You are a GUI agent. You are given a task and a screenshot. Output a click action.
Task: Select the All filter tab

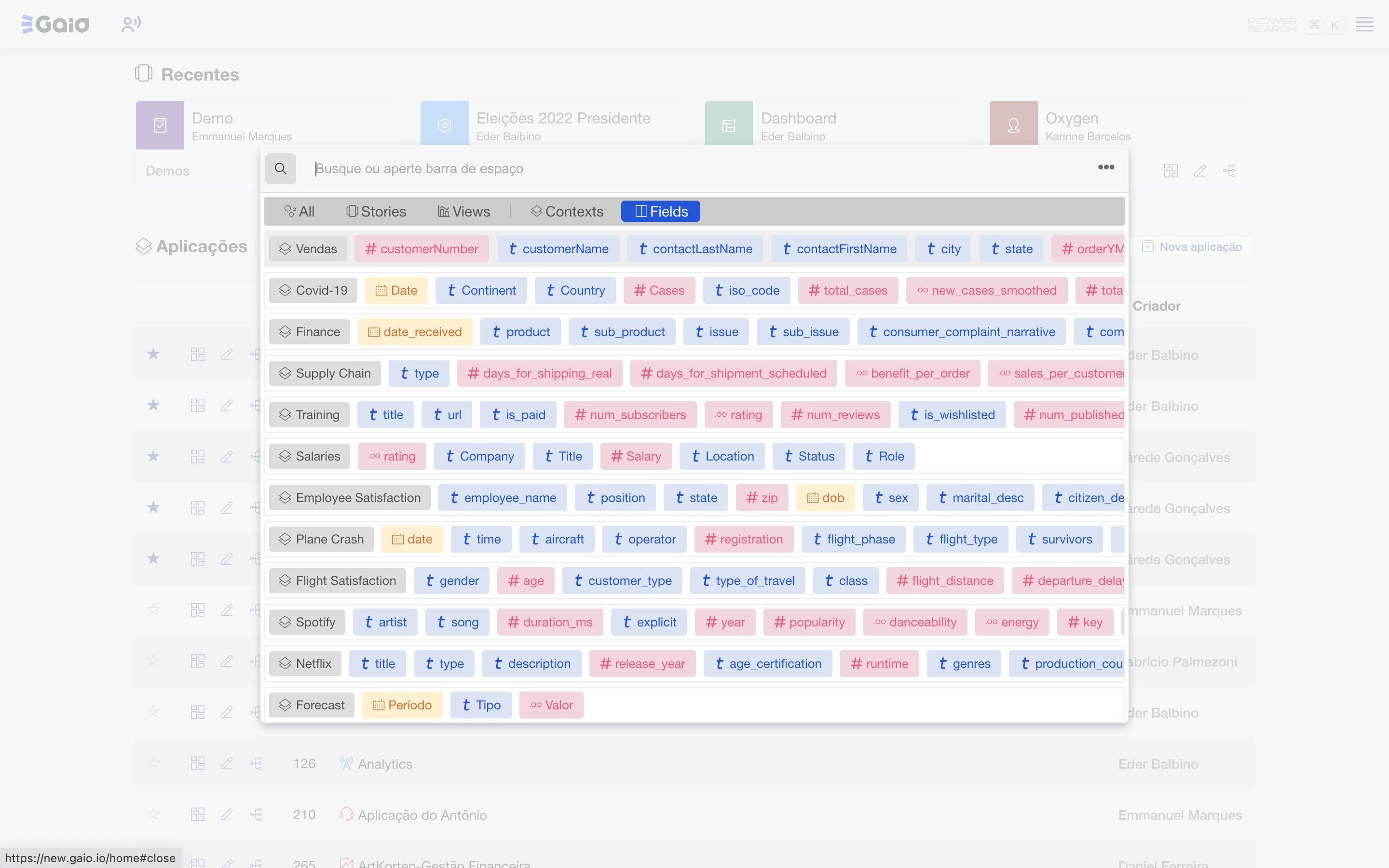299,211
